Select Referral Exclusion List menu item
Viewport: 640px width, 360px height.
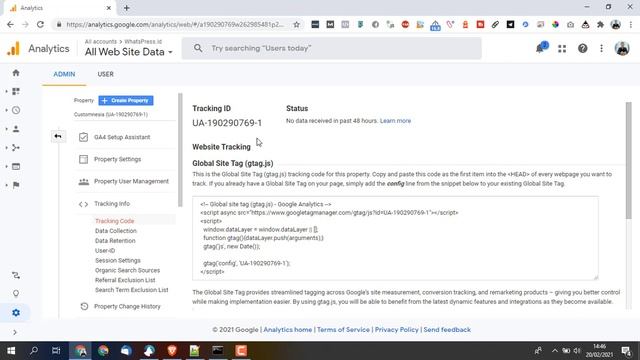pyautogui.click(x=125, y=280)
